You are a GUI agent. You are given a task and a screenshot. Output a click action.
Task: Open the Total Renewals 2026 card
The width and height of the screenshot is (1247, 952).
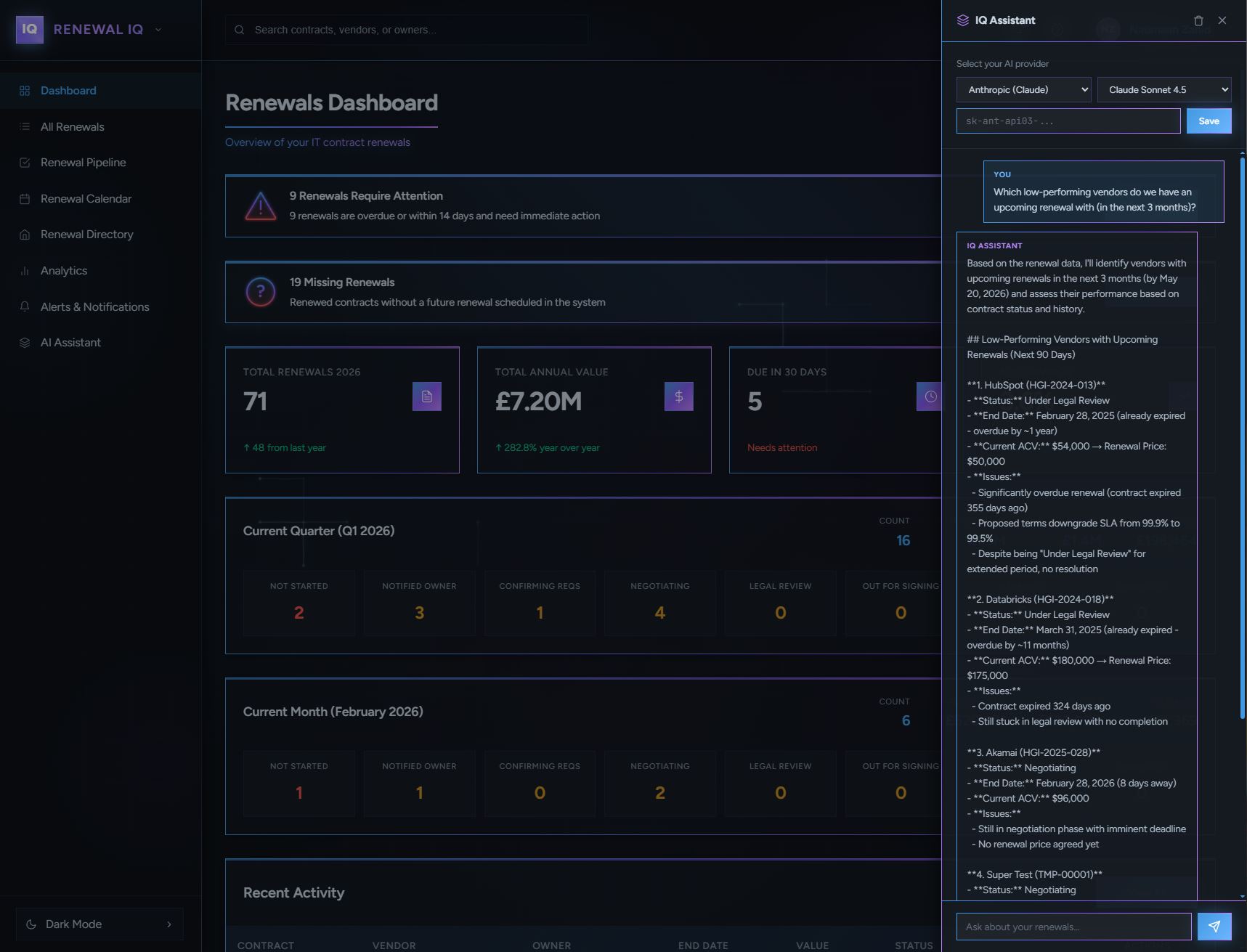pos(342,410)
